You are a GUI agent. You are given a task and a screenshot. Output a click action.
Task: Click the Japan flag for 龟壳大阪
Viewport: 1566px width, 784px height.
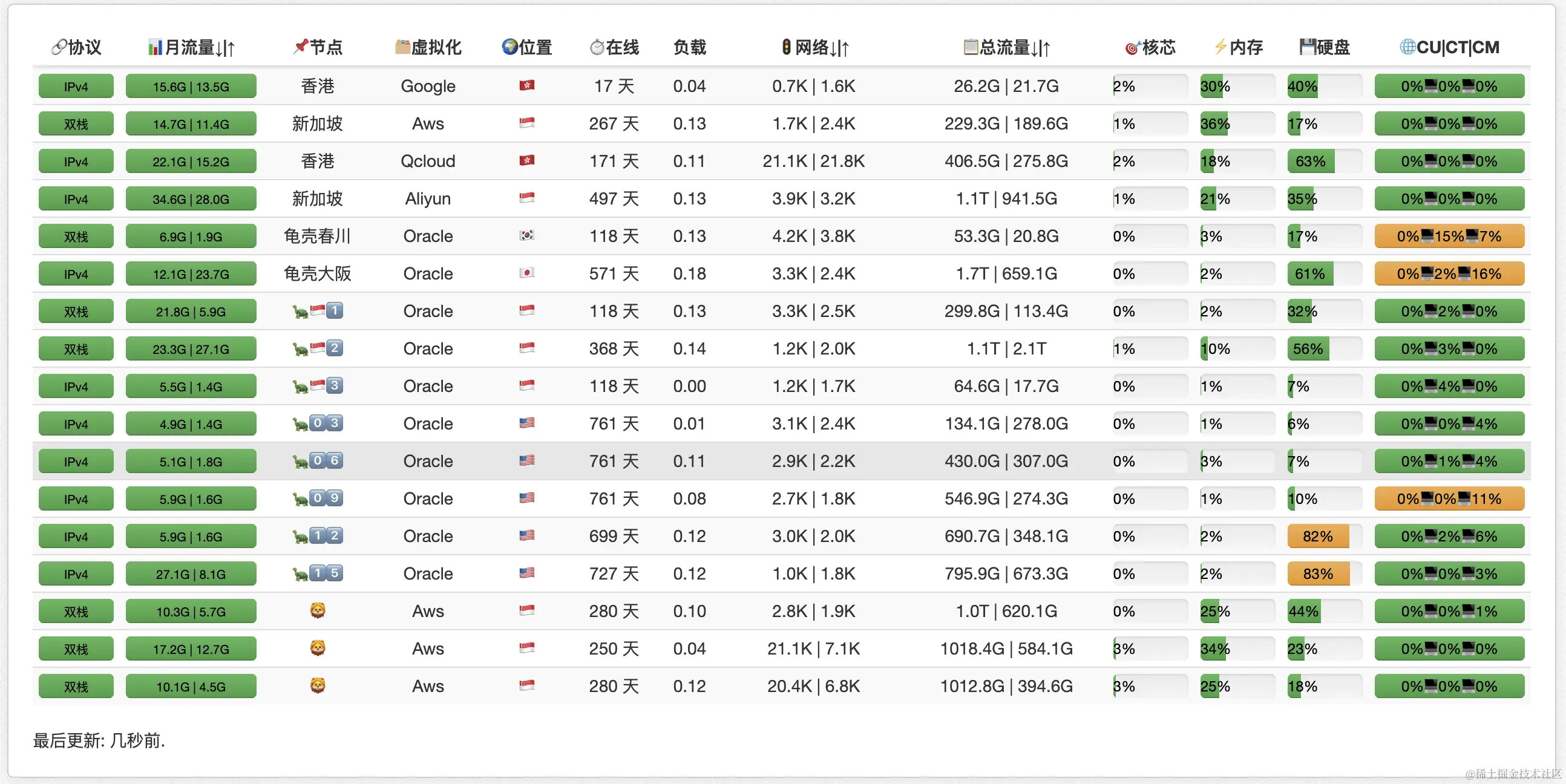tap(526, 273)
